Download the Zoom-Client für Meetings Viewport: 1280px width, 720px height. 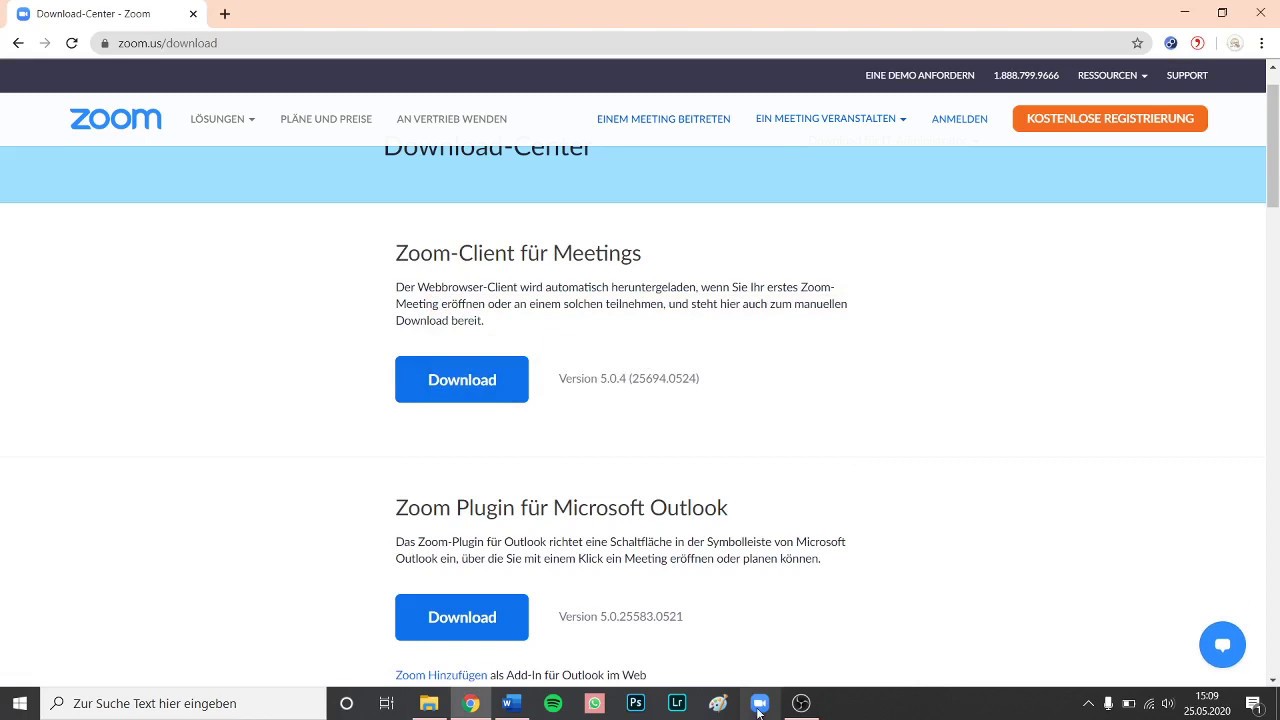(x=462, y=379)
